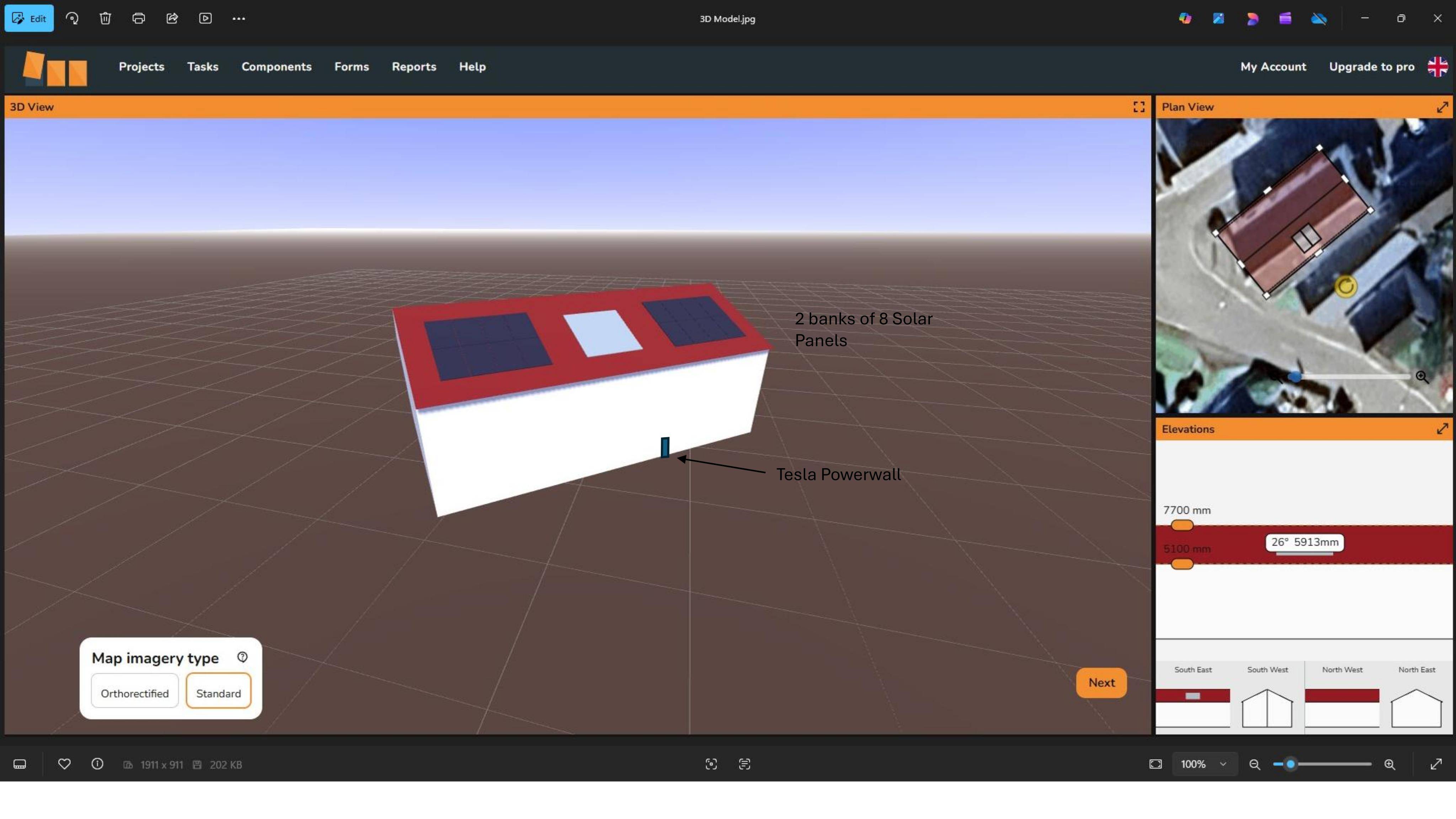Click the zoom out magnifier icon
This screenshot has height=819, width=1456.
tap(1254, 764)
